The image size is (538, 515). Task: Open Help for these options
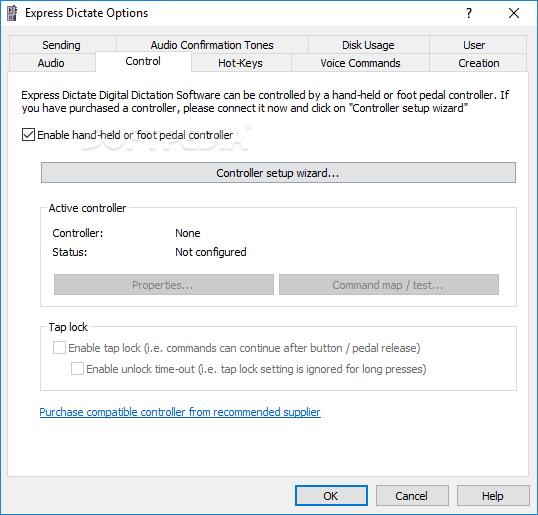click(x=493, y=495)
